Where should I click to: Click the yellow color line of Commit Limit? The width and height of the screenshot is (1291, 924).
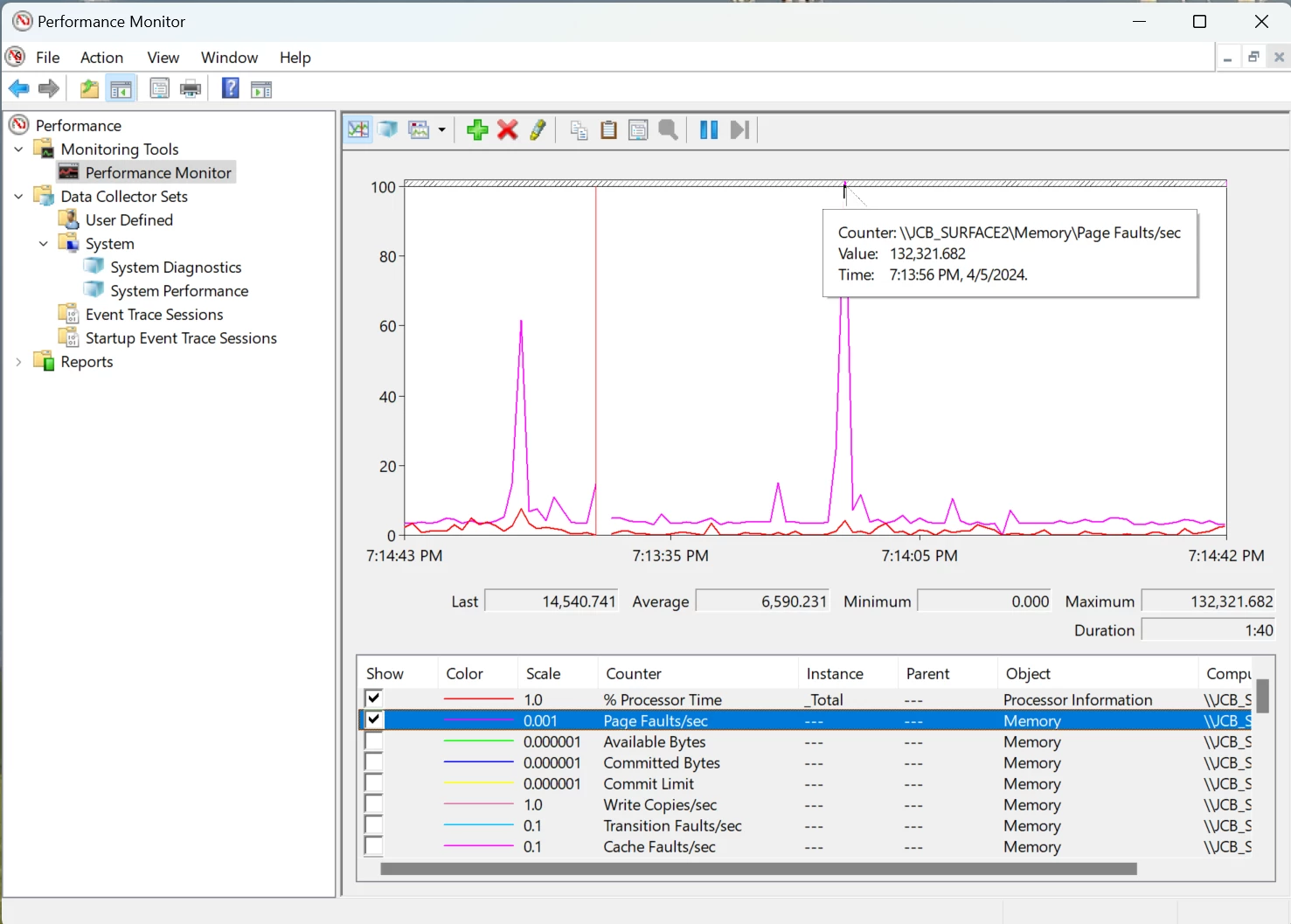478,783
